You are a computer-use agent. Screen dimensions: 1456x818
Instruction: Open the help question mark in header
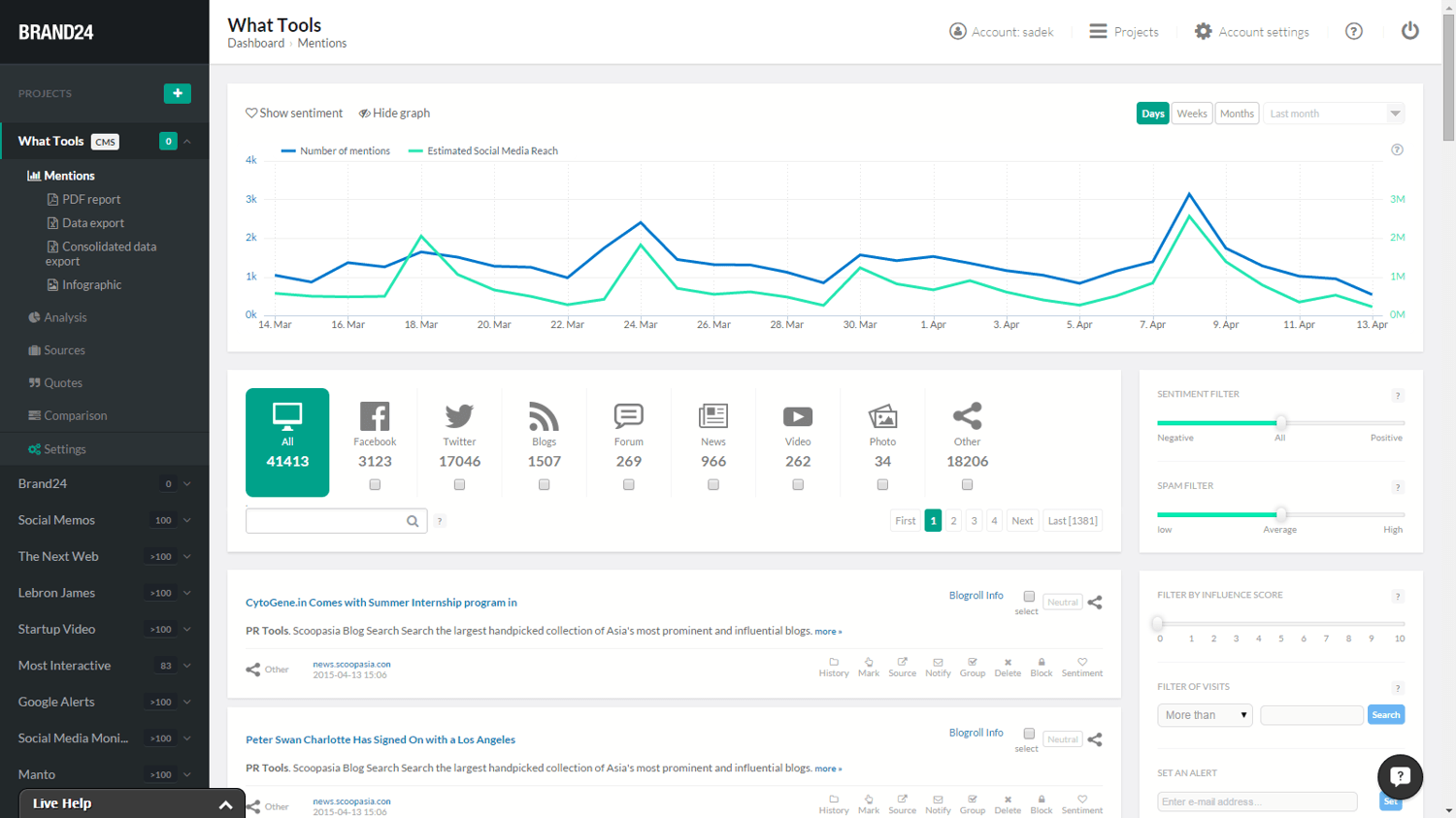click(1353, 31)
